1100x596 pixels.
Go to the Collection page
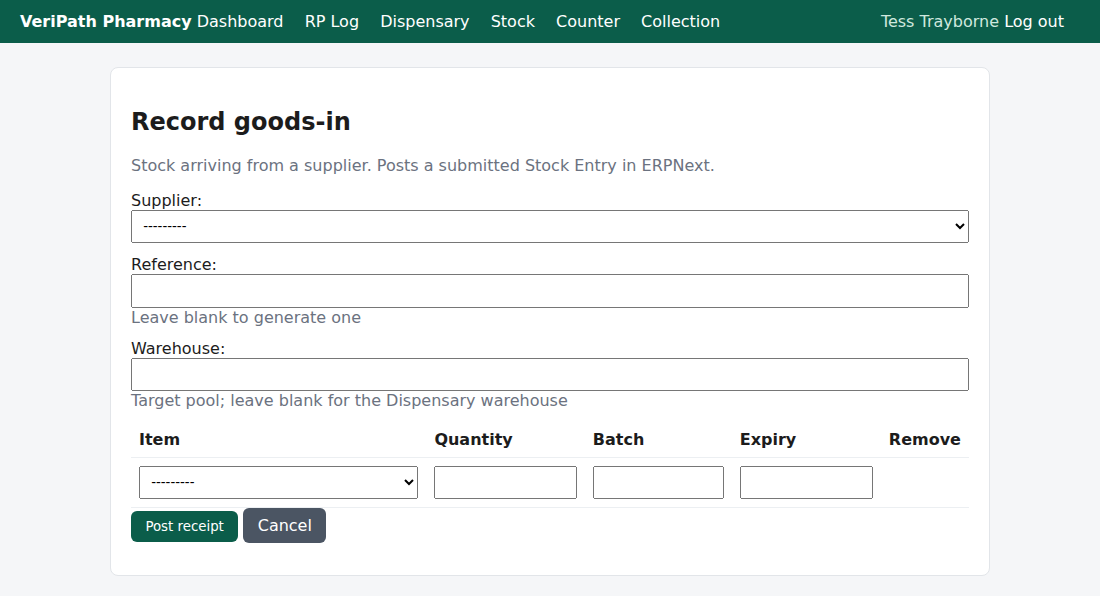[680, 22]
